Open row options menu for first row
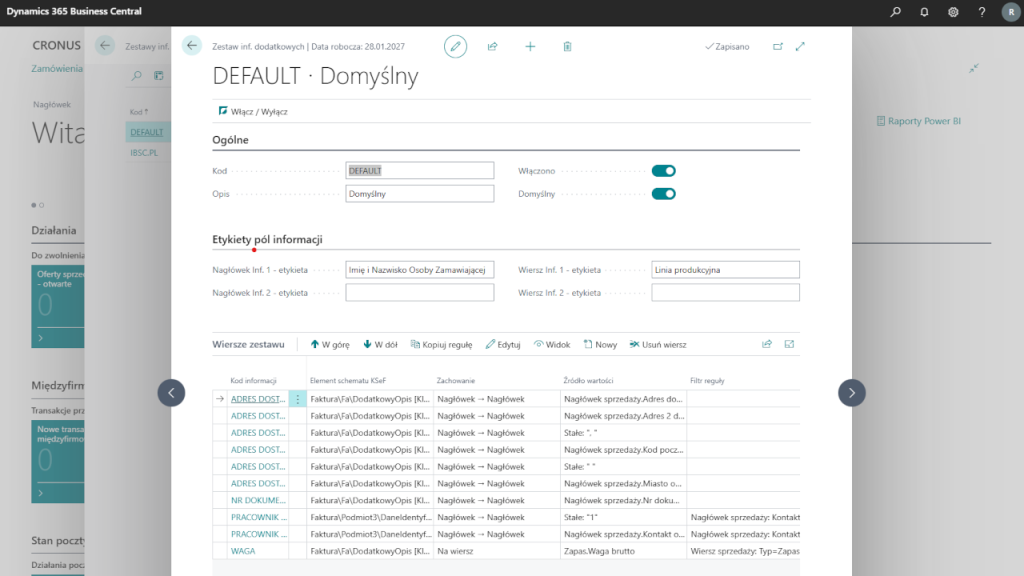1024x576 pixels. point(297,399)
